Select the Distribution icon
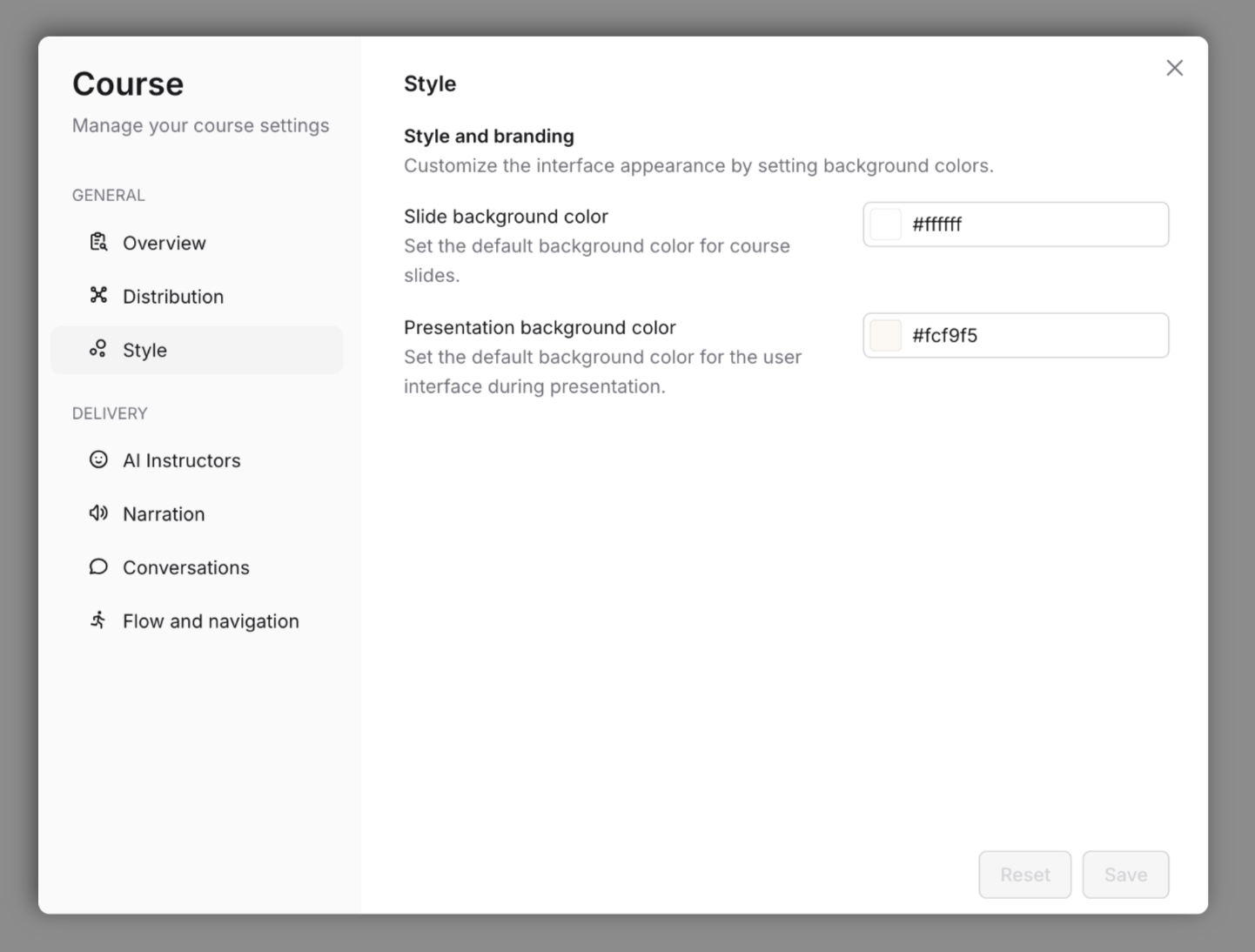 [x=98, y=296]
